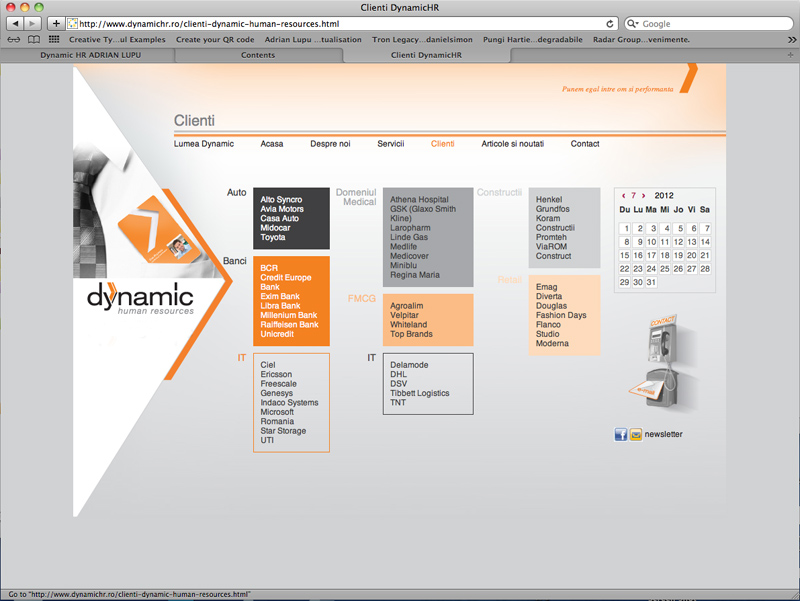Click the browser Forward arrow button
This screenshot has width=800, height=601.
pyautogui.click(x=34, y=23)
